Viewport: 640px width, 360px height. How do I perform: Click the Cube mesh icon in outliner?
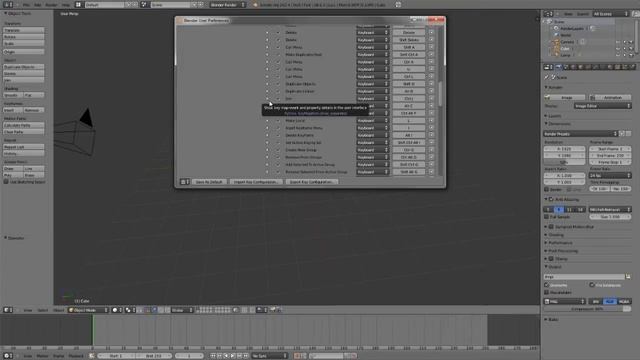(556, 48)
